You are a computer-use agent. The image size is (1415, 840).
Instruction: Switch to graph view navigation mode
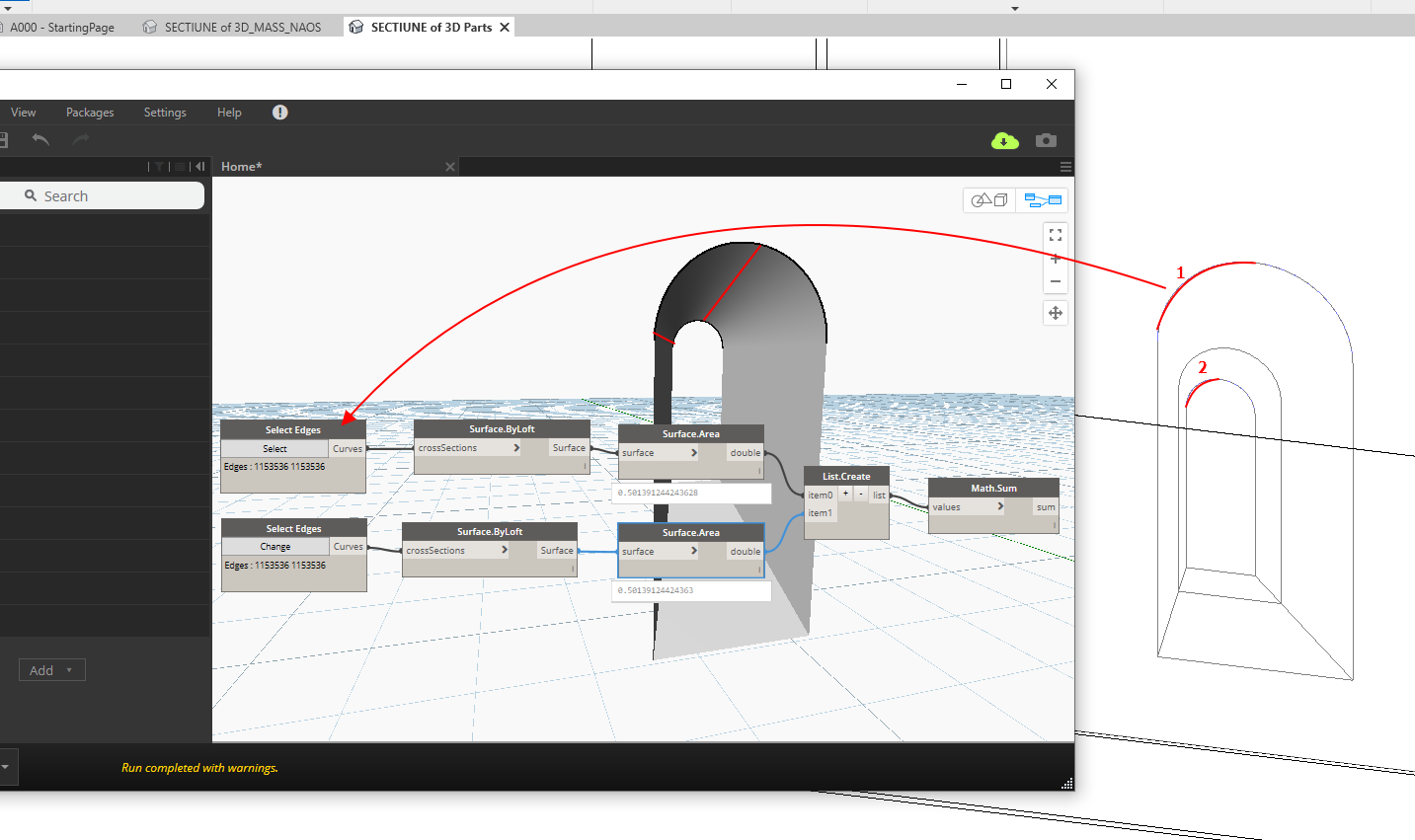pyautogui.click(x=1043, y=200)
